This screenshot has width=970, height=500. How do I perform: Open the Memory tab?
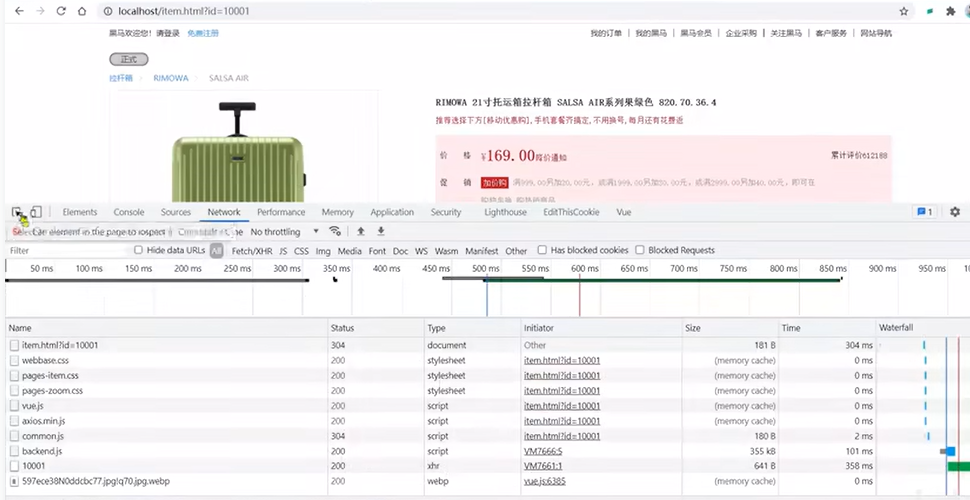338,212
